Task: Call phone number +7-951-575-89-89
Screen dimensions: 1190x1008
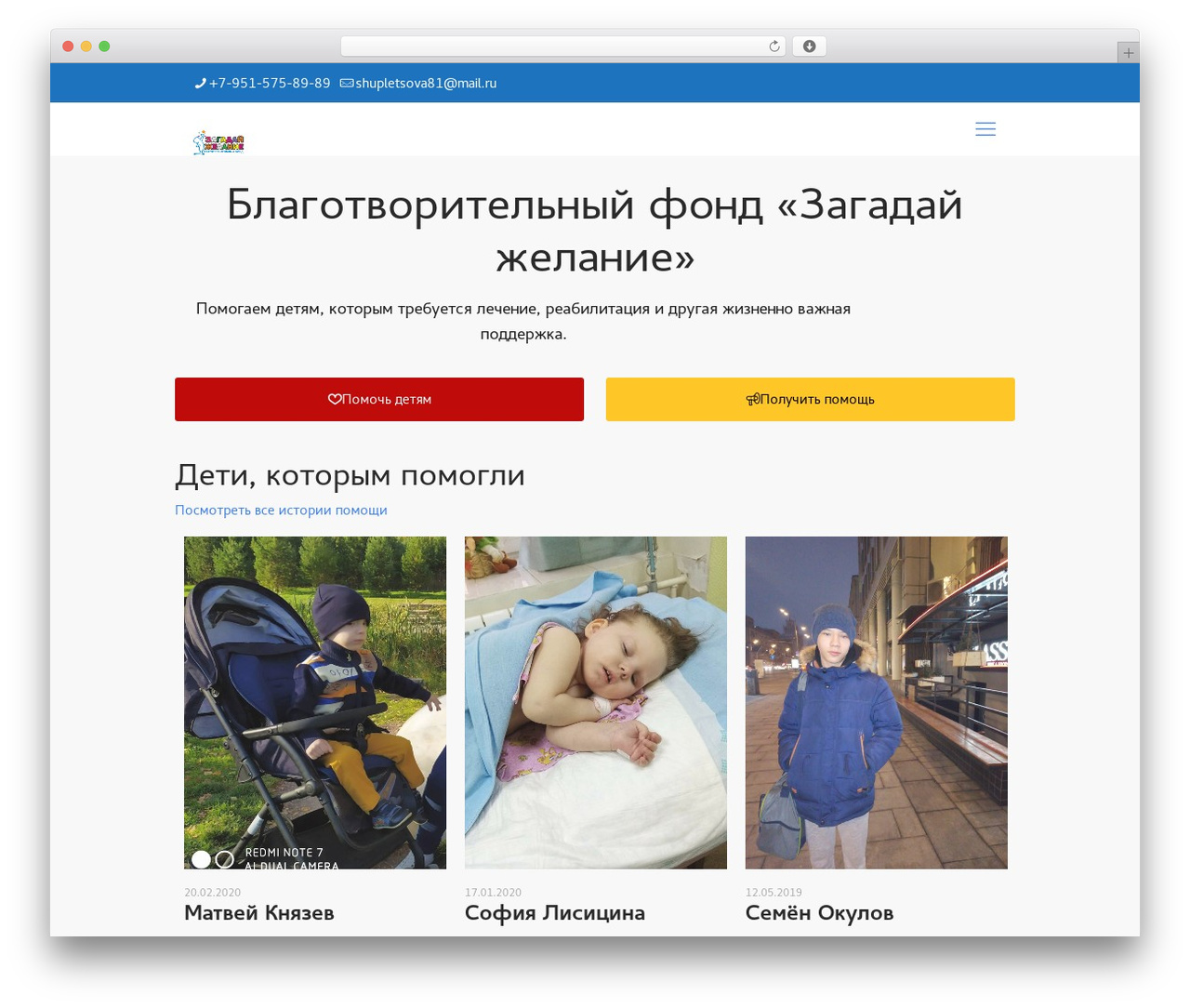Action: (x=270, y=84)
